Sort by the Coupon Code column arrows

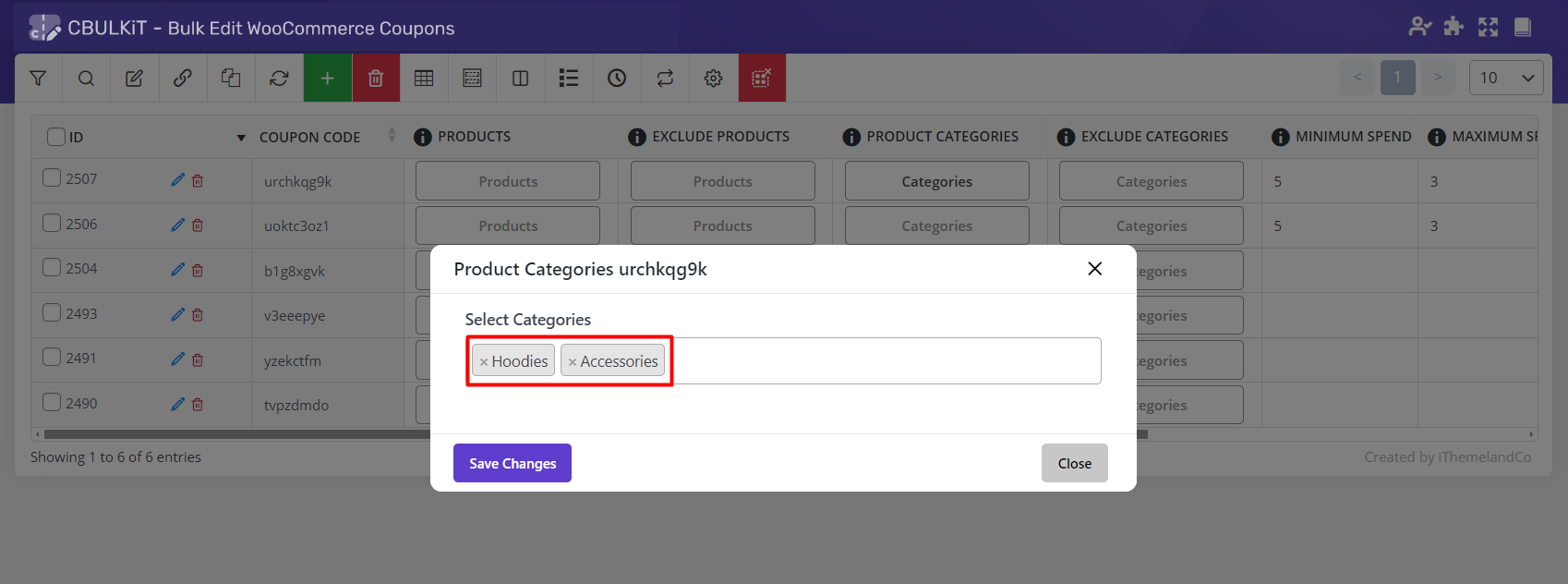392,136
